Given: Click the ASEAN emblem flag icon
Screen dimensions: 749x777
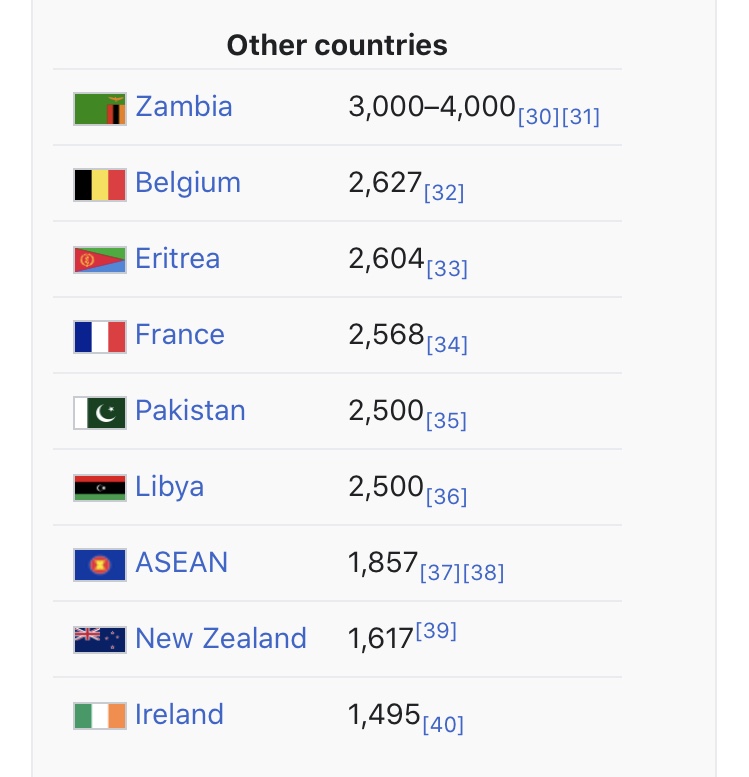Looking at the screenshot, I should 100,565.
